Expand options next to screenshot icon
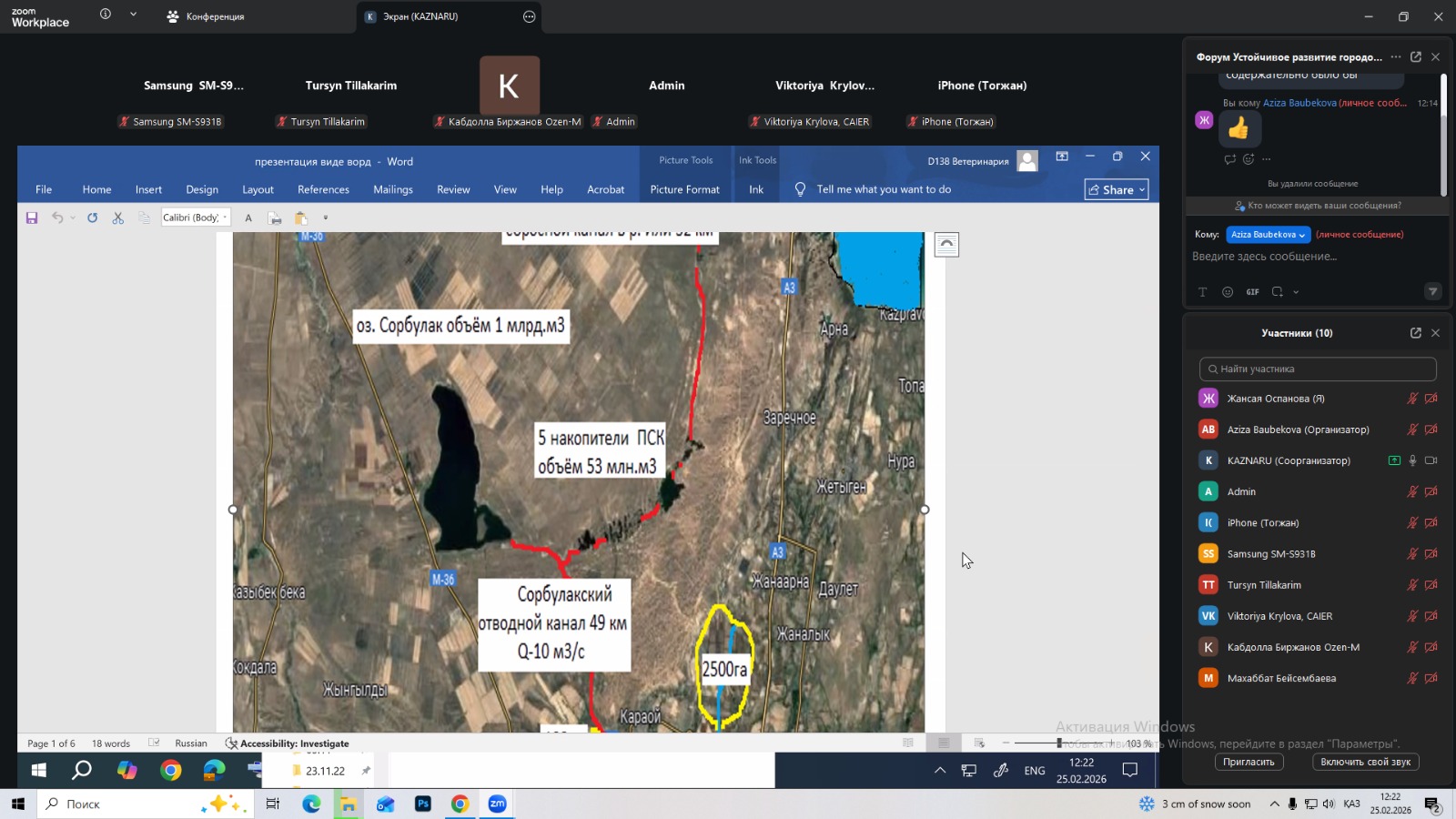 coord(1296,292)
